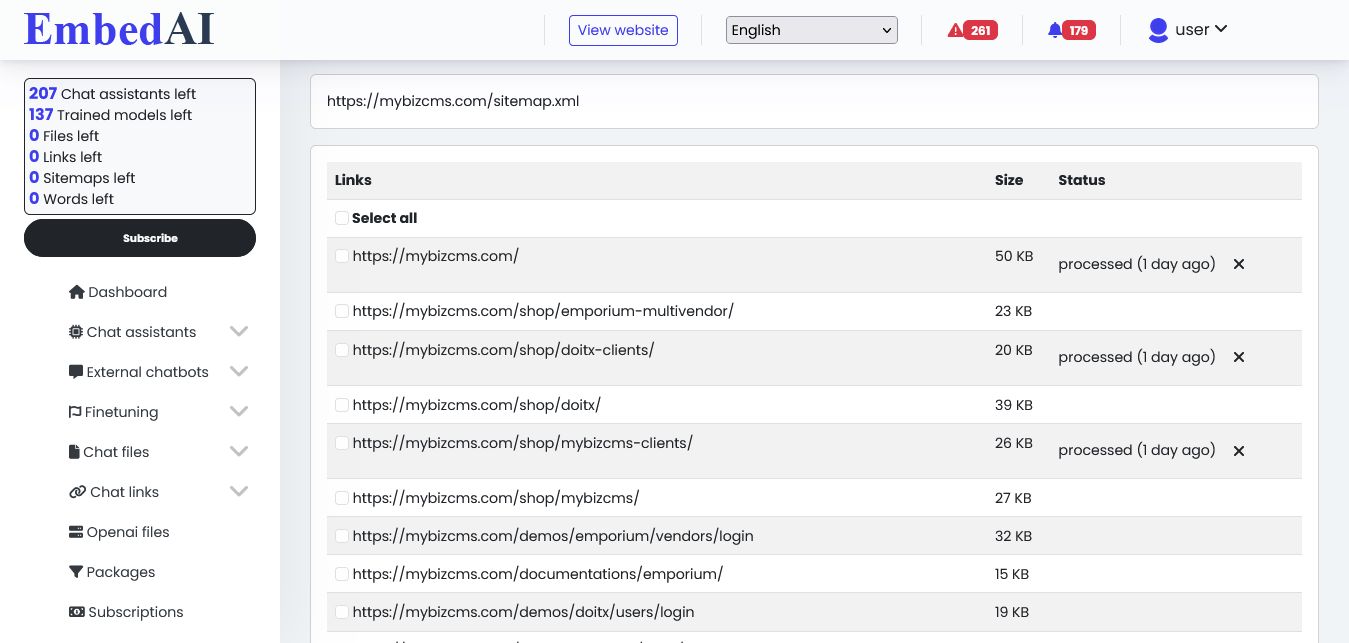This screenshot has width=1349, height=643.
Task: Click the Subscriptions money icon
Action: click(76, 612)
